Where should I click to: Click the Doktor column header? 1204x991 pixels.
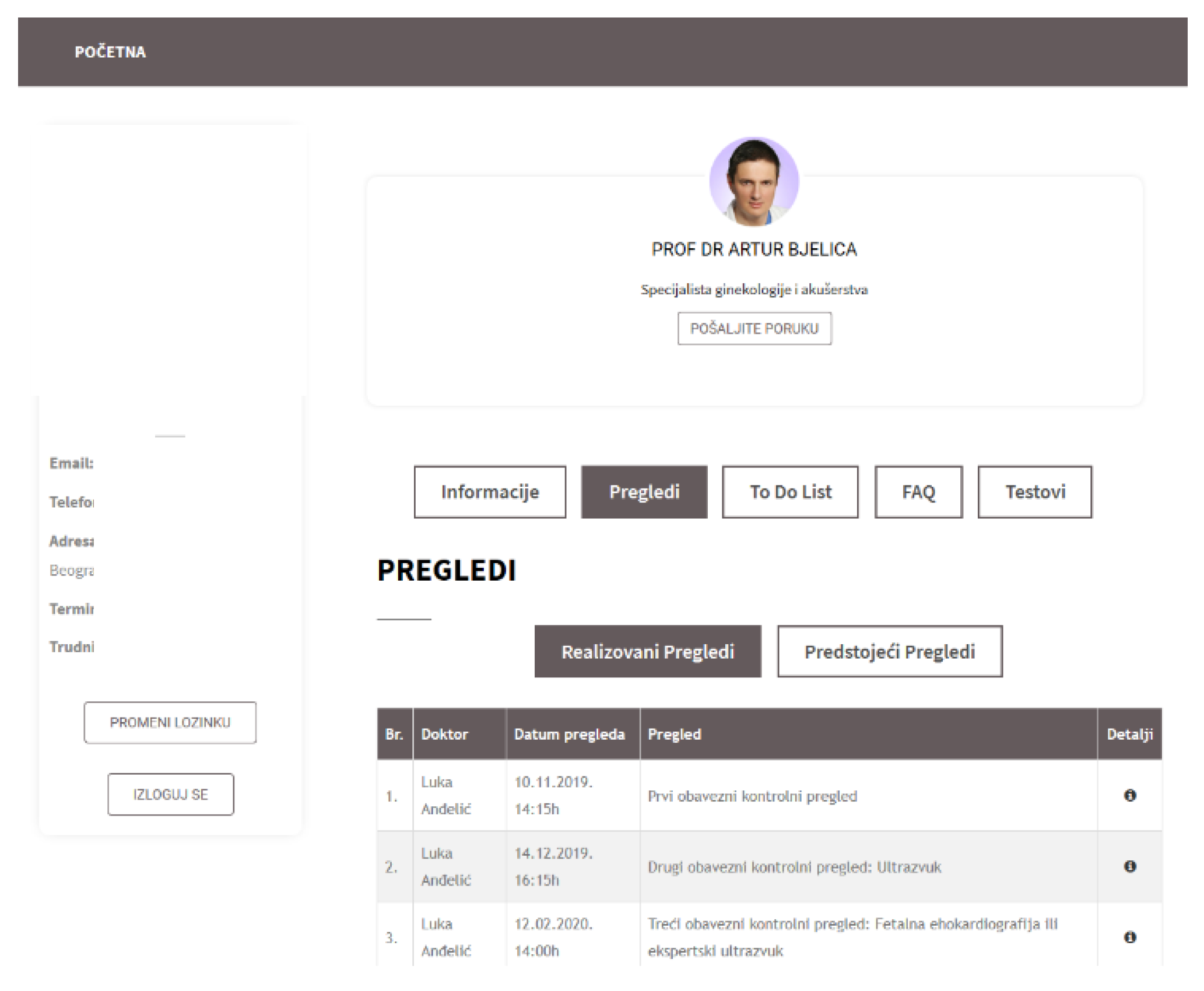pyautogui.click(x=445, y=734)
